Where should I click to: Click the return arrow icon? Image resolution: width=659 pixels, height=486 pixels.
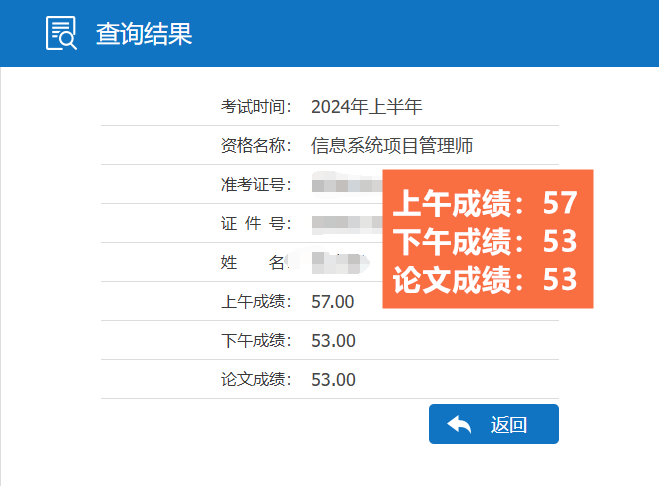pyautogui.click(x=459, y=424)
